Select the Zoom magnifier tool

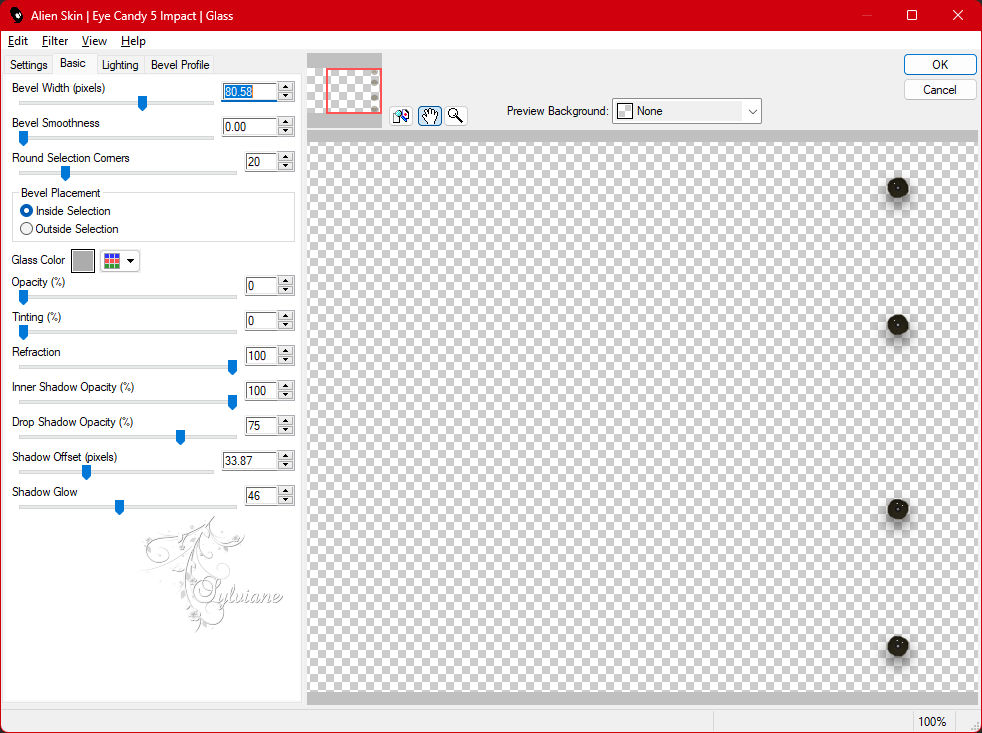tap(456, 116)
